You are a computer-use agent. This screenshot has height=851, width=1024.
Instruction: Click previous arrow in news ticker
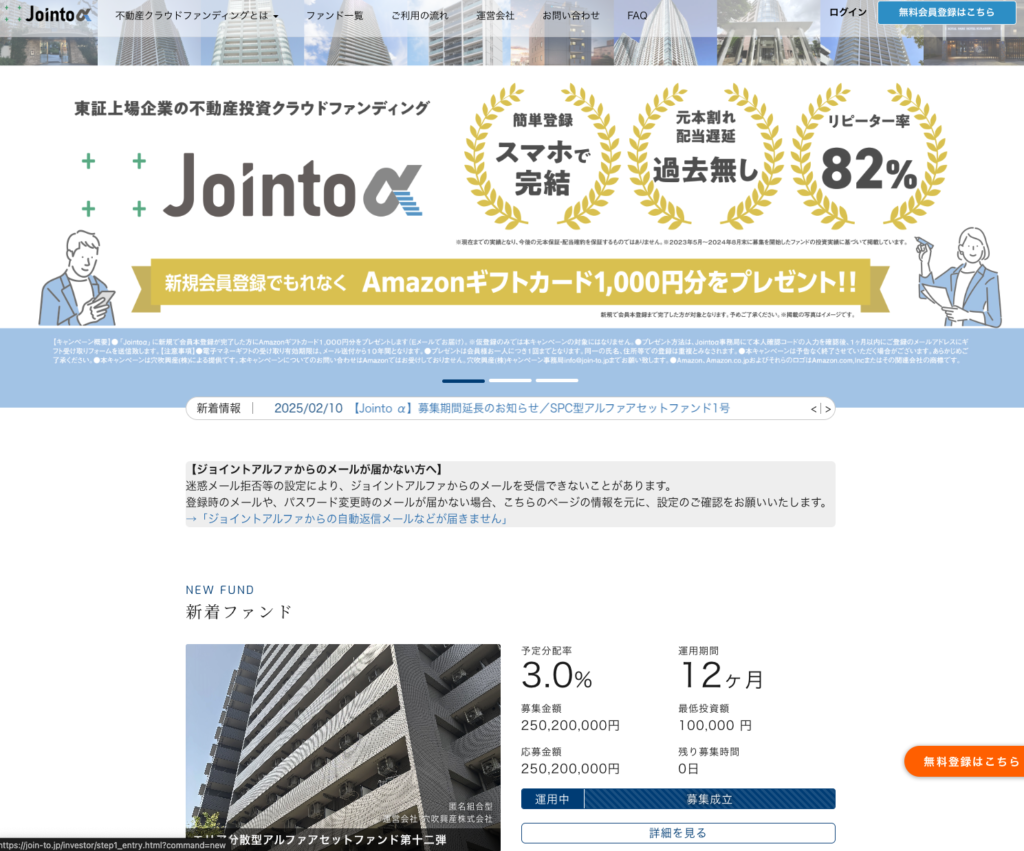click(814, 409)
